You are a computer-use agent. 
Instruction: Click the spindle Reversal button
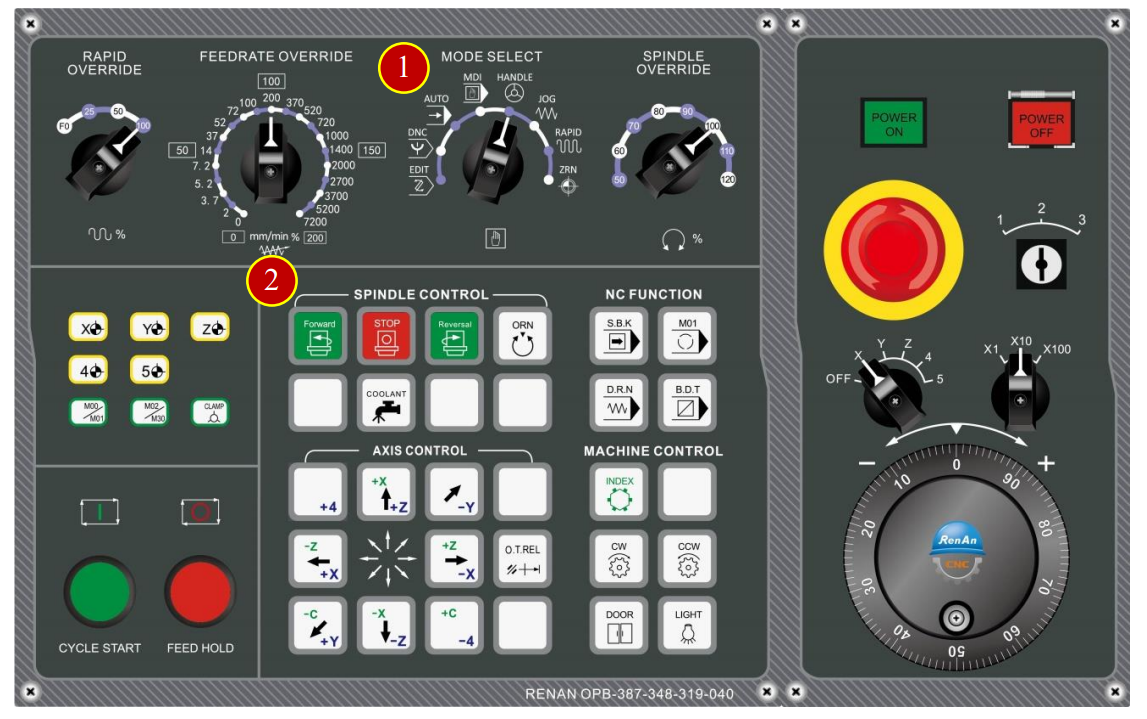[454, 336]
